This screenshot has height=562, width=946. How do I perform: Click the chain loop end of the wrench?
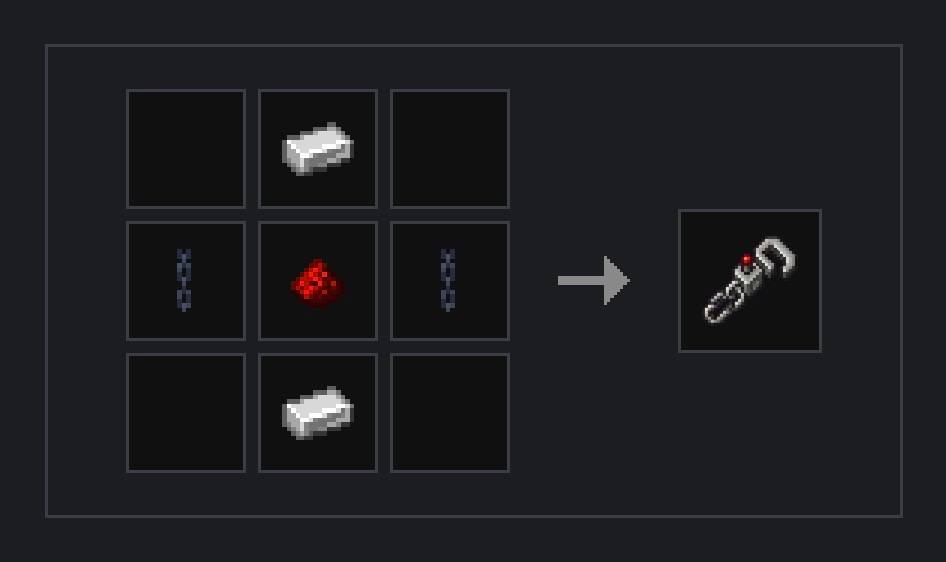click(x=722, y=305)
